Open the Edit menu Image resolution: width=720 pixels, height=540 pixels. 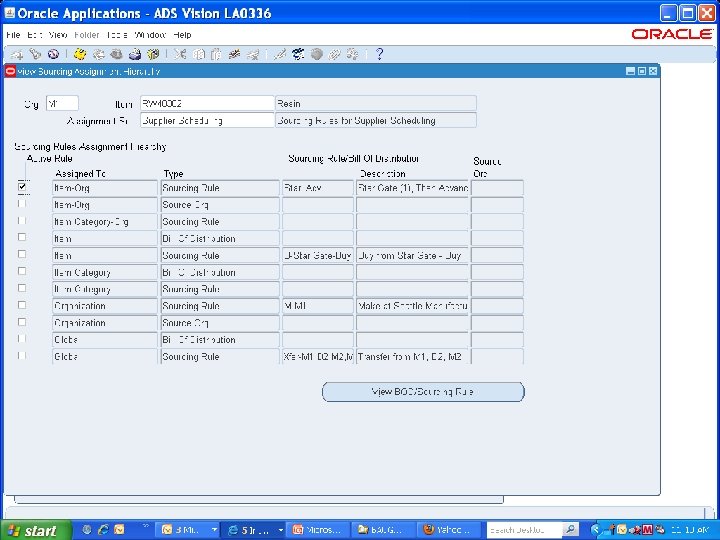(35, 35)
